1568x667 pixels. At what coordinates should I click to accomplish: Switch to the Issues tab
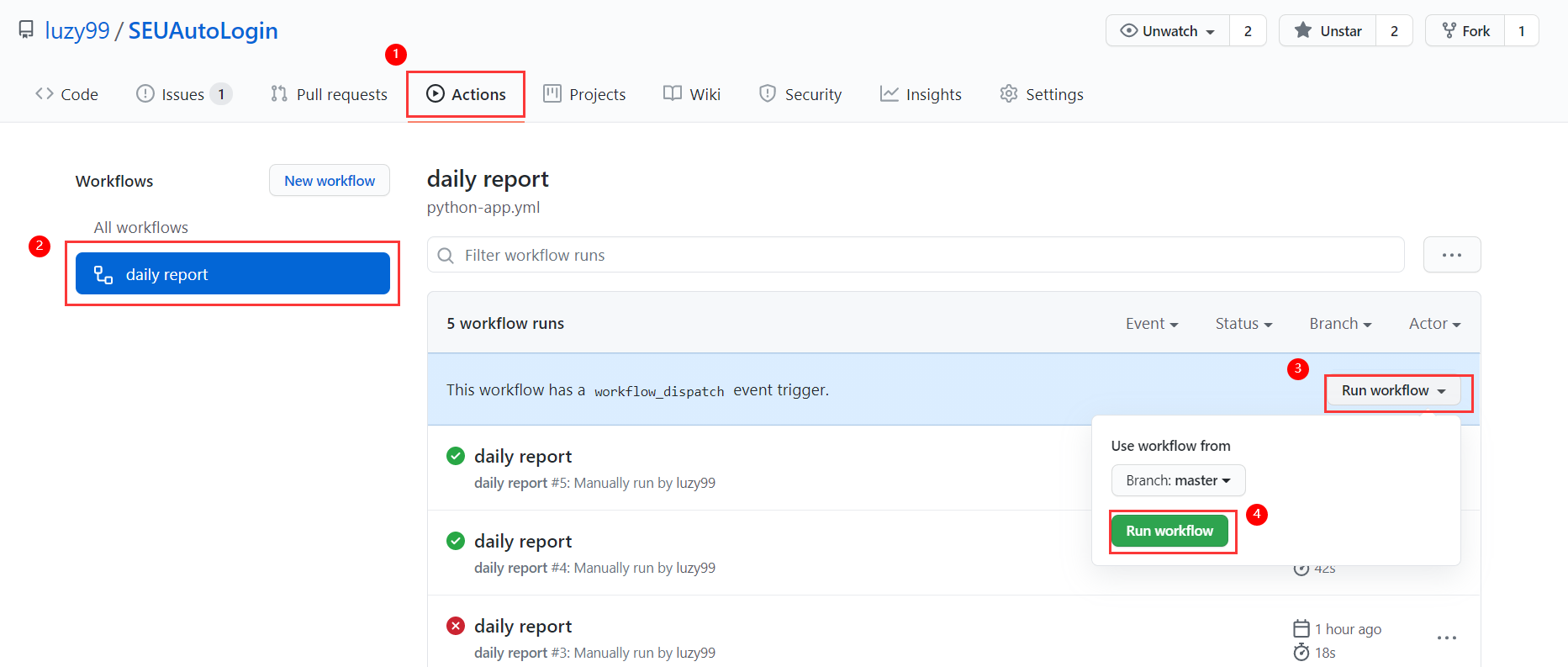pyautogui.click(x=183, y=94)
